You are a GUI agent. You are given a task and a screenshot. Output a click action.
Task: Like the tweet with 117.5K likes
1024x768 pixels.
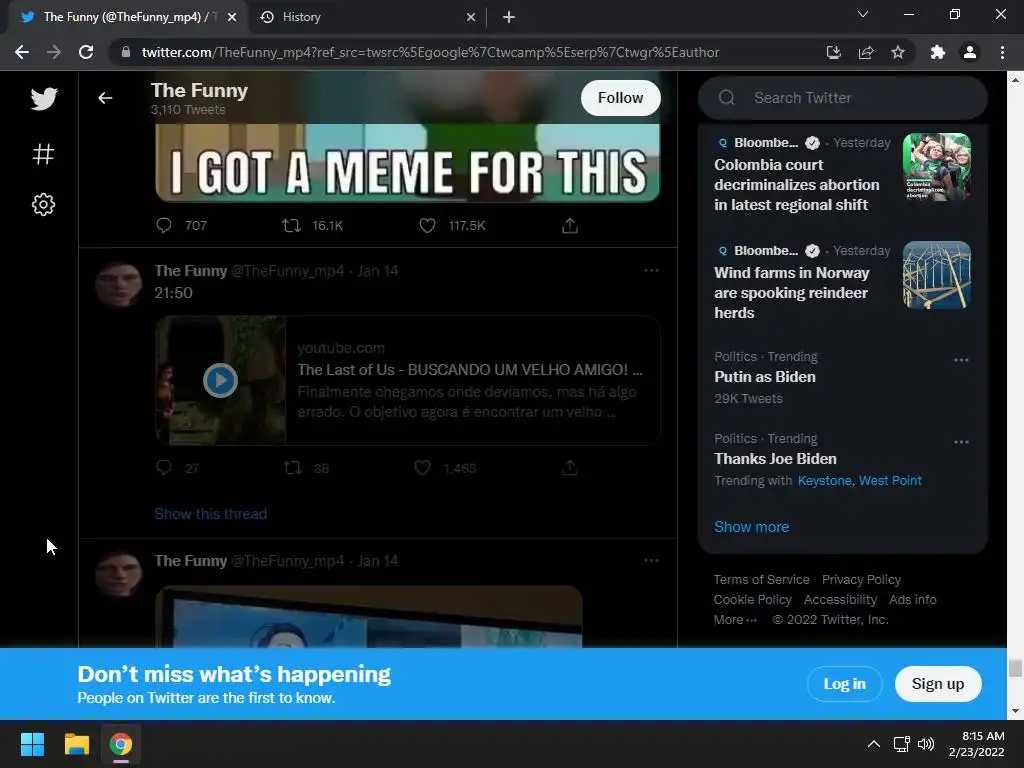tap(427, 225)
